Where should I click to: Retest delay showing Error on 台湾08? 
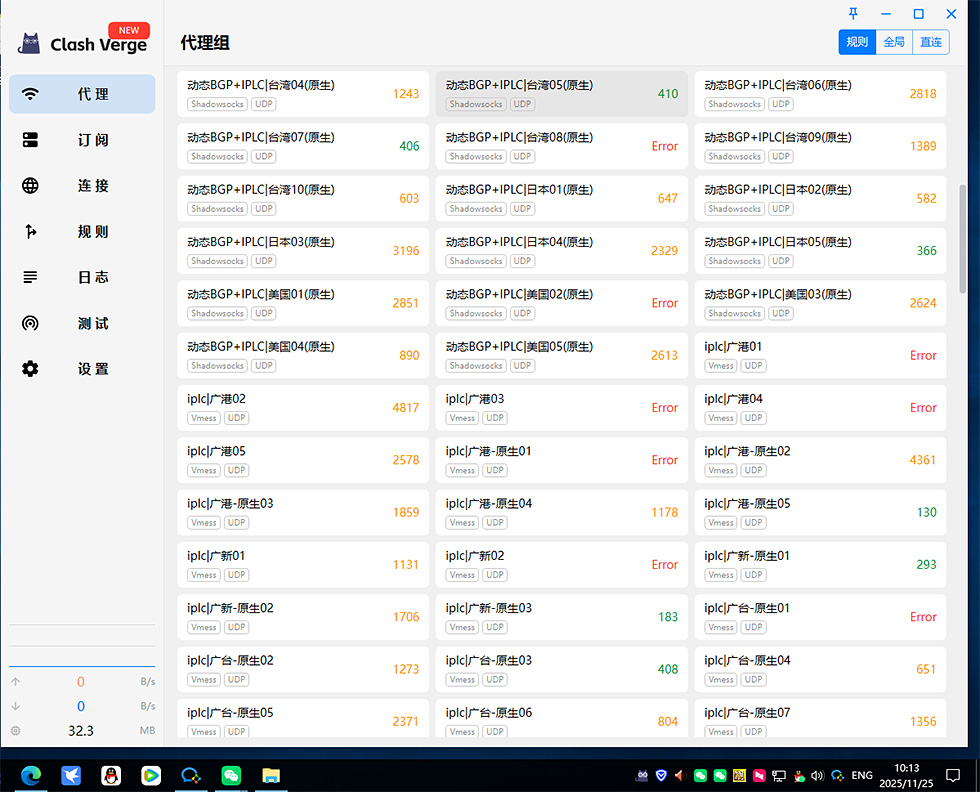click(x=664, y=146)
